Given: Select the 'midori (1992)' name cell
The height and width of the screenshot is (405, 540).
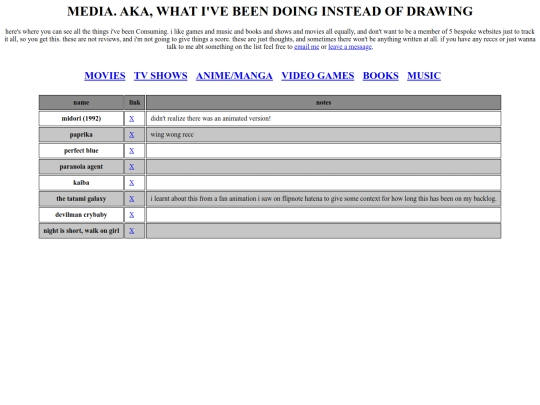Looking at the screenshot, I should pos(81,118).
